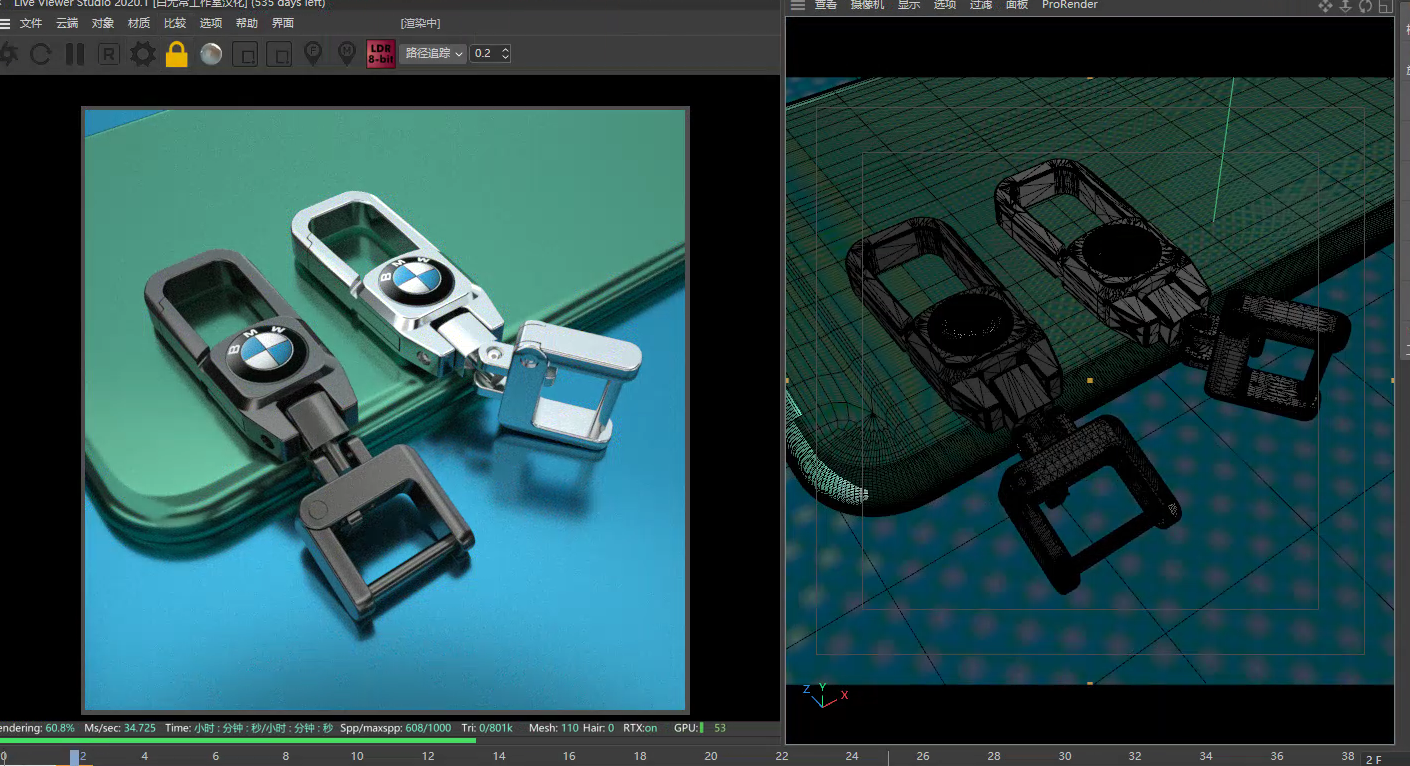Open the 云端 menu
Screen dimensions: 1410x766
[67, 23]
